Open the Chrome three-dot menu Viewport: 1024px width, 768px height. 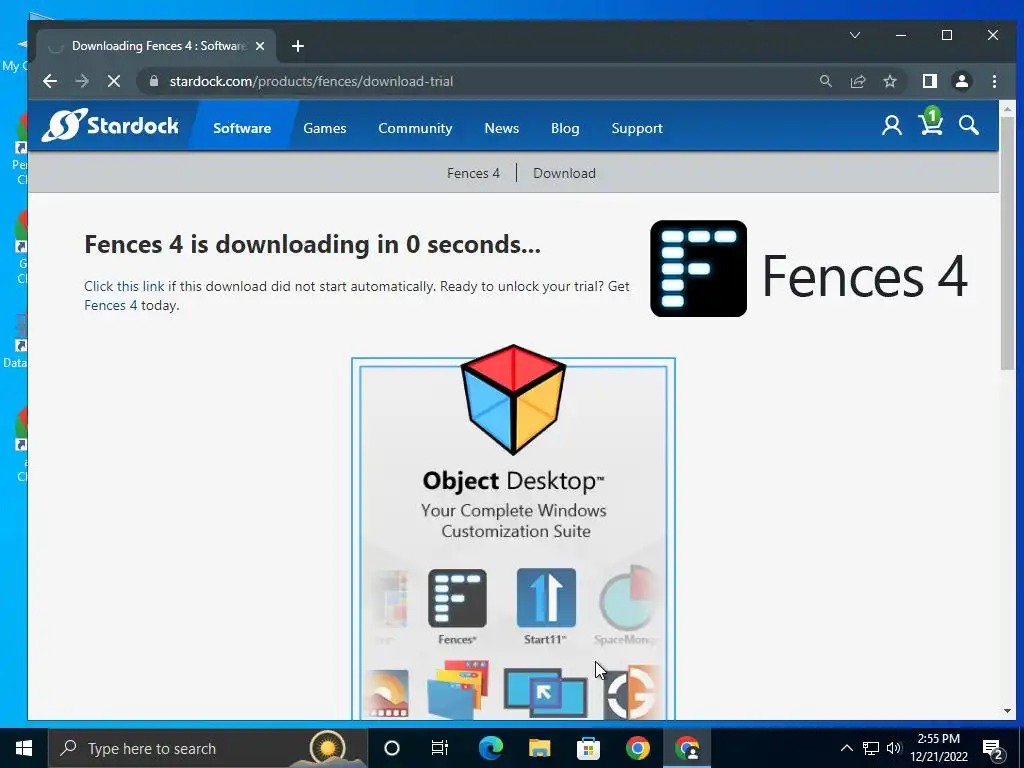(x=994, y=81)
